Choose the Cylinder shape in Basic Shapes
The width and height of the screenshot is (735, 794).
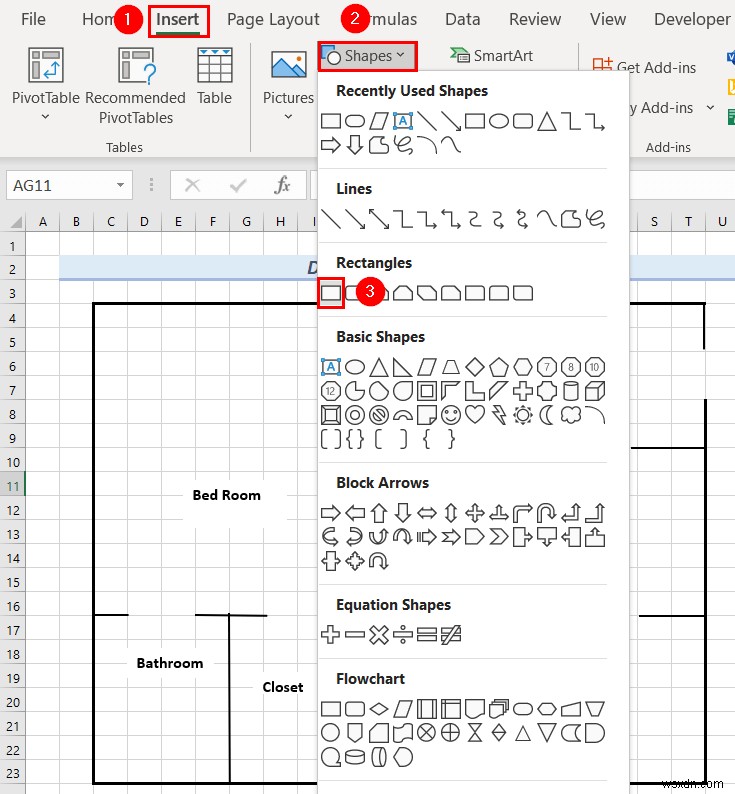[x=571, y=391]
